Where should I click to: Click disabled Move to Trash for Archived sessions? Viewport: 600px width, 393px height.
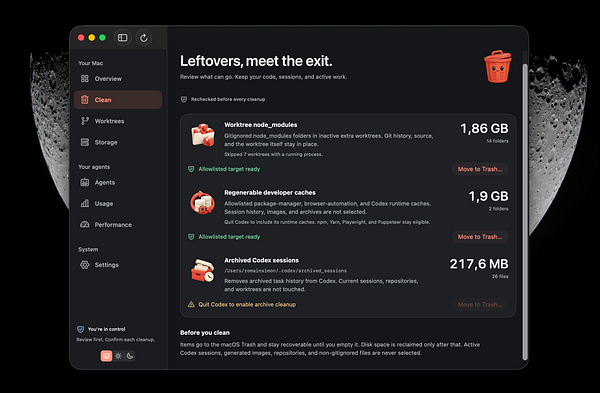[x=480, y=305]
